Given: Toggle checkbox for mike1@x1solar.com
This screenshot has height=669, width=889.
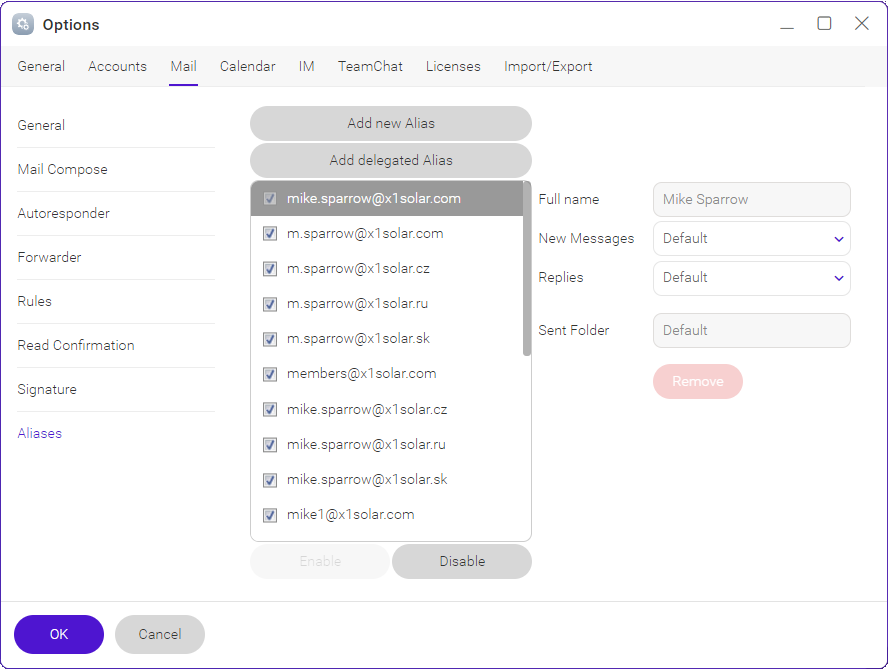Looking at the screenshot, I should 270,515.
